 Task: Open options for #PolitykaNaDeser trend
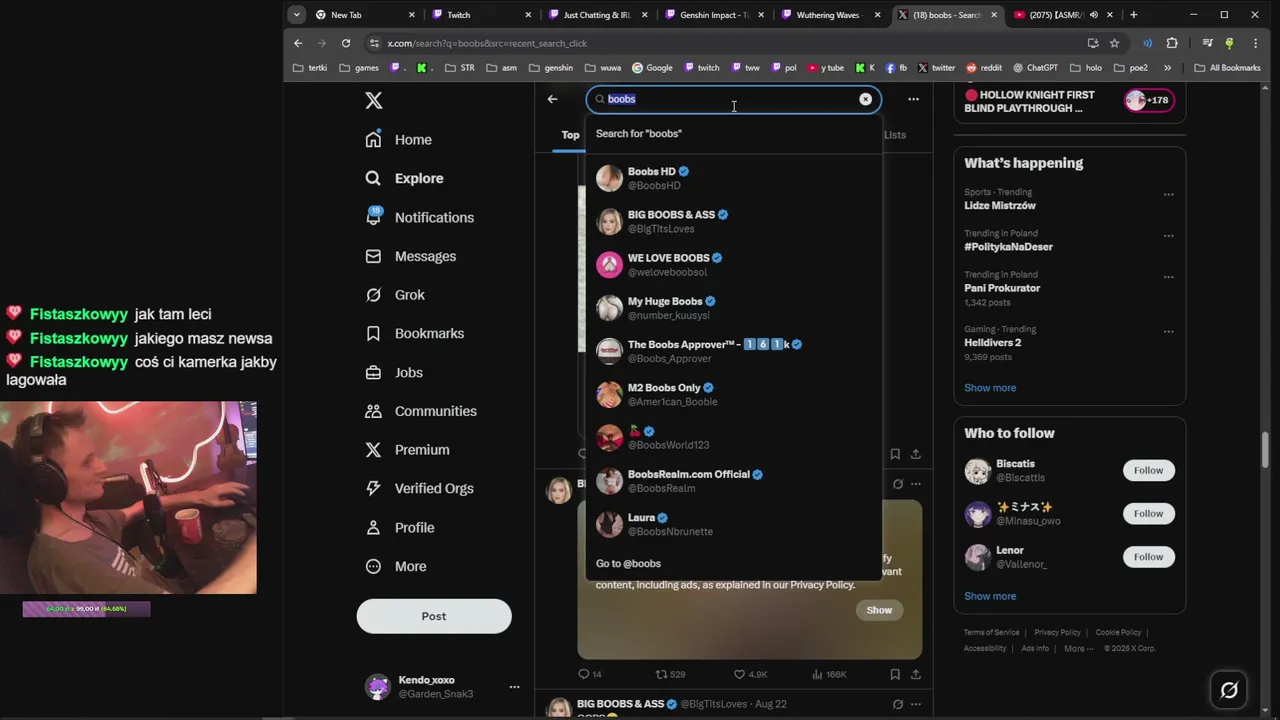tap(1168, 236)
